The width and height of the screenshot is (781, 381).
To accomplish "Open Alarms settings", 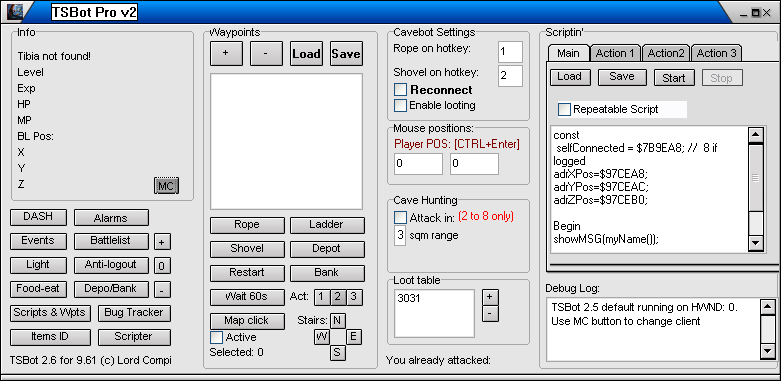I will tap(111, 218).
